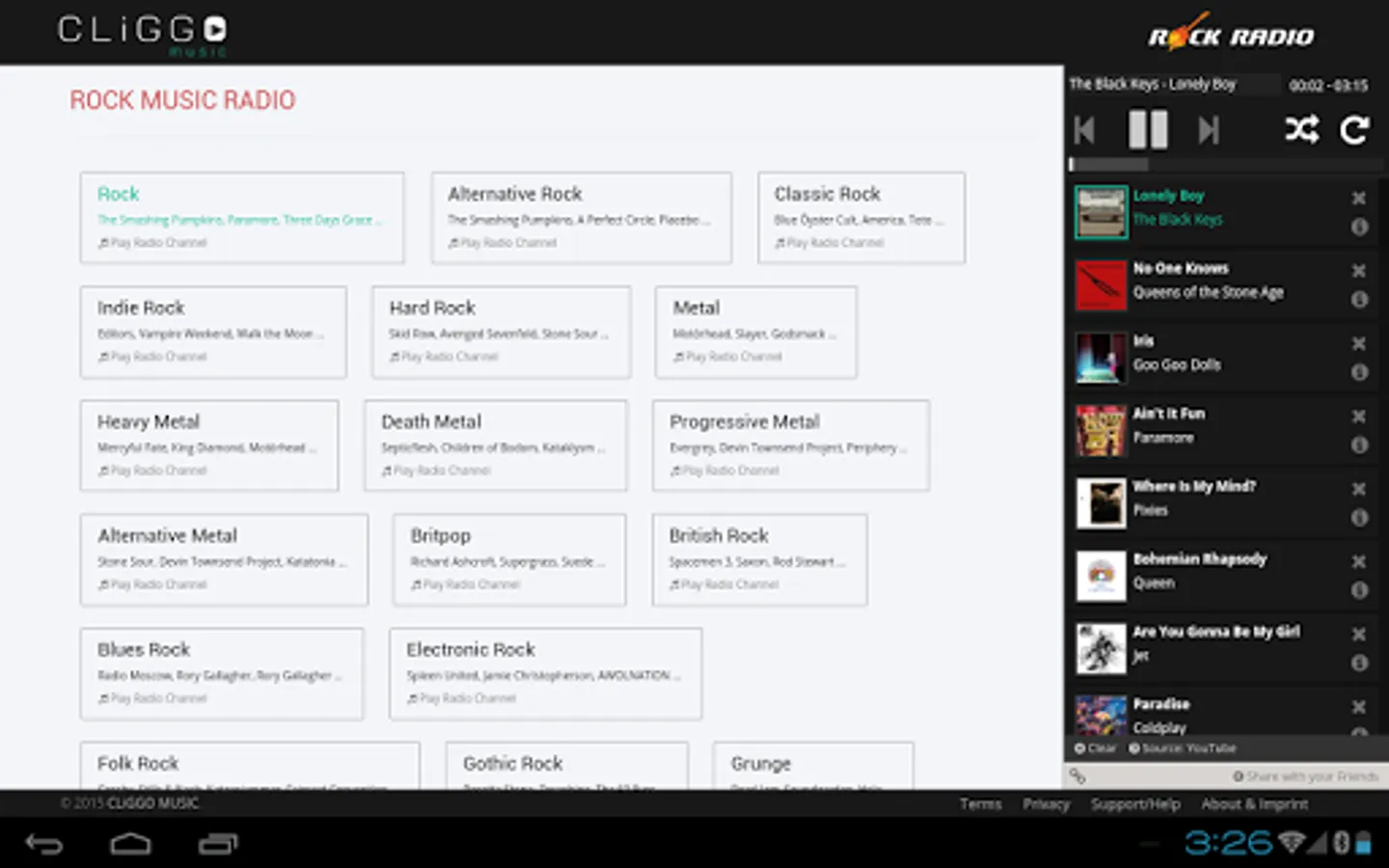The height and width of the screenshot is (868, 1389).
Task: Tap the Android back button
Action: [44, 845]
